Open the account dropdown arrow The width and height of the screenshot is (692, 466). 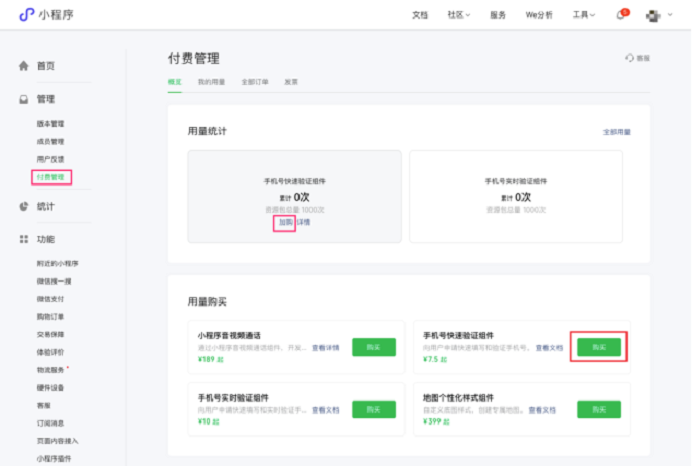[669, 16]
